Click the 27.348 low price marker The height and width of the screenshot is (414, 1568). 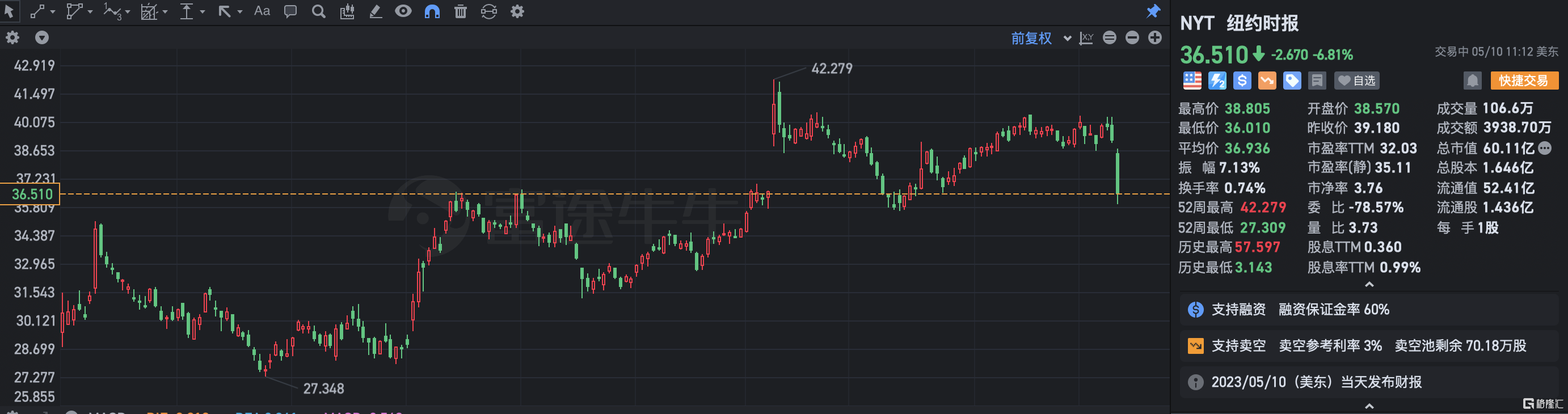(x=323, y=388)
